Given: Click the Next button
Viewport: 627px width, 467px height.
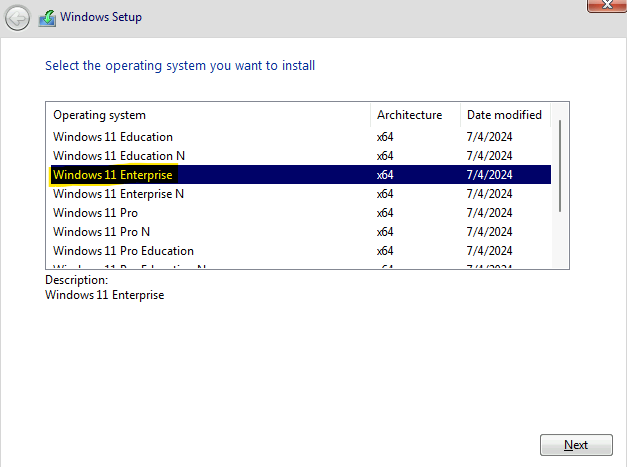Looking at the screenshot, I should coord(576,445).
